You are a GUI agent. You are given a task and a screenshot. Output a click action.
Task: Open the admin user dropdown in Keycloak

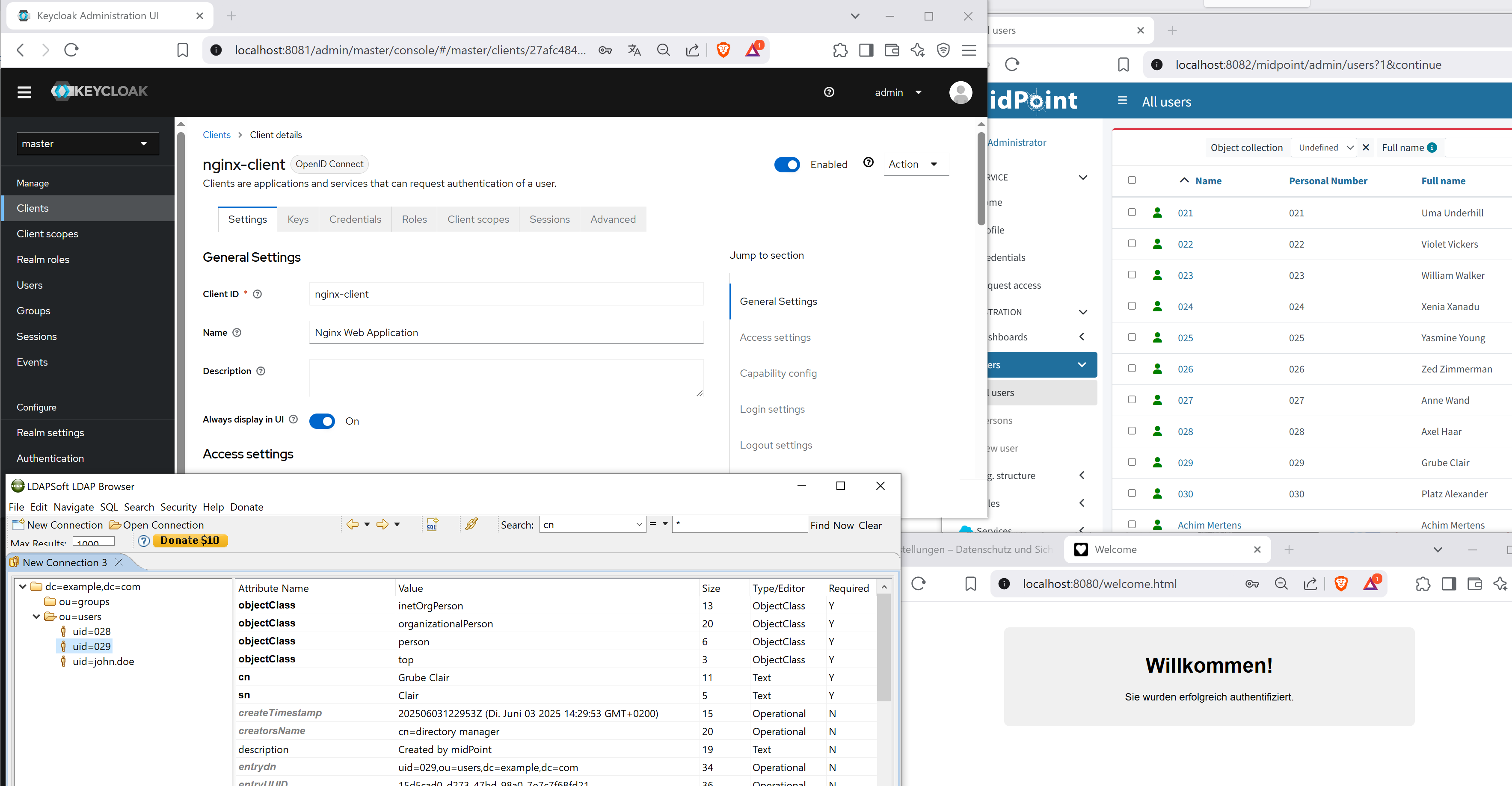(x=898, y=92)
